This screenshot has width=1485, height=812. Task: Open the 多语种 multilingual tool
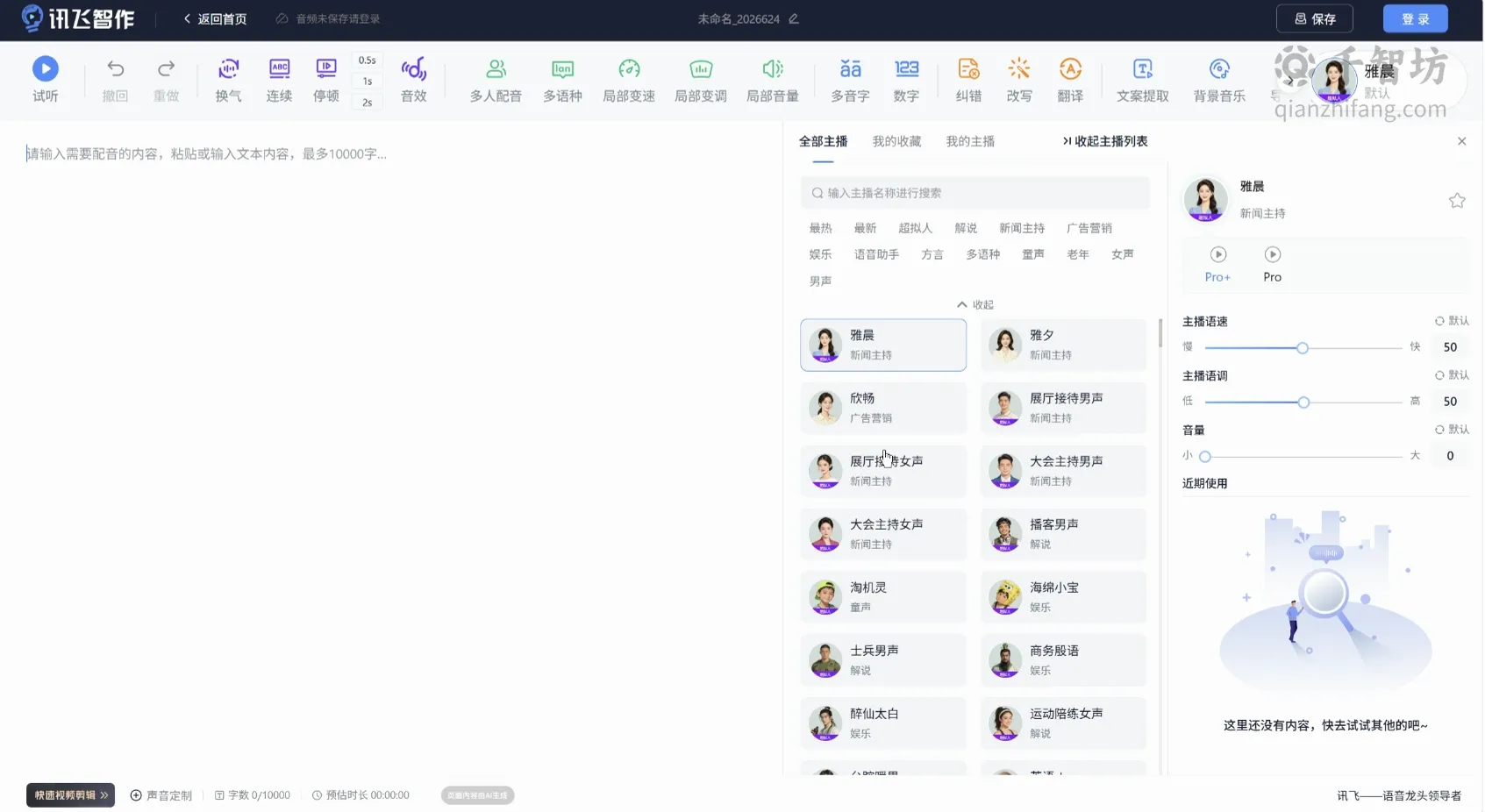[562, 80]
